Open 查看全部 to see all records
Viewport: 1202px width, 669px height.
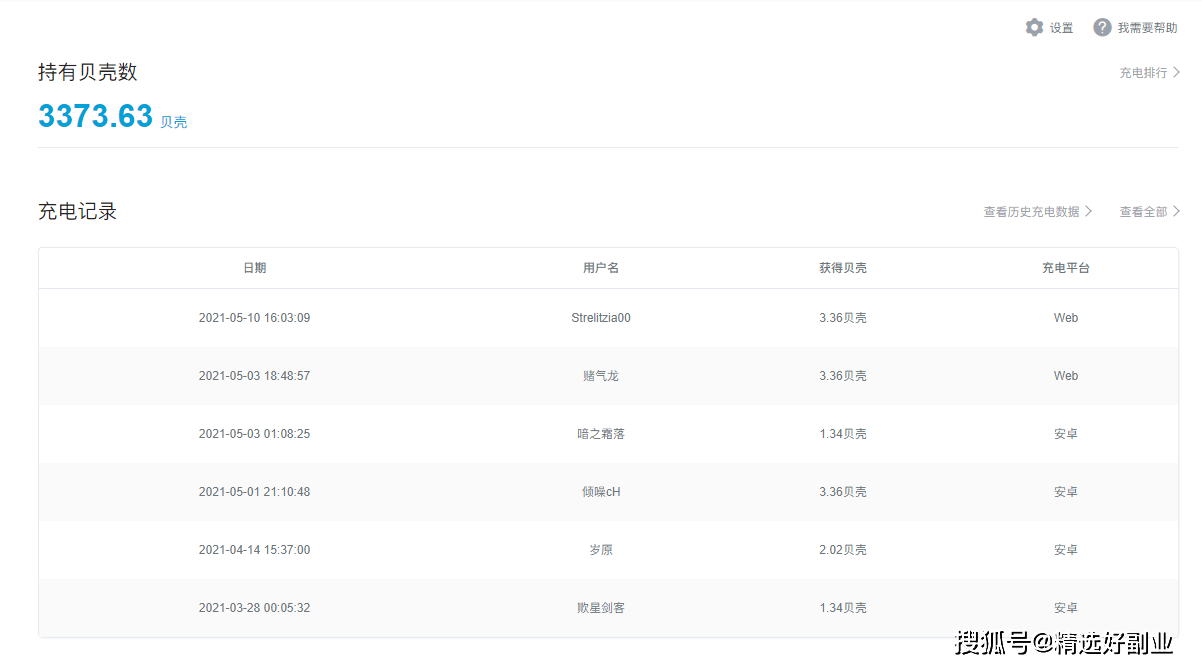pyautogui.click(x=1143, y=212)
